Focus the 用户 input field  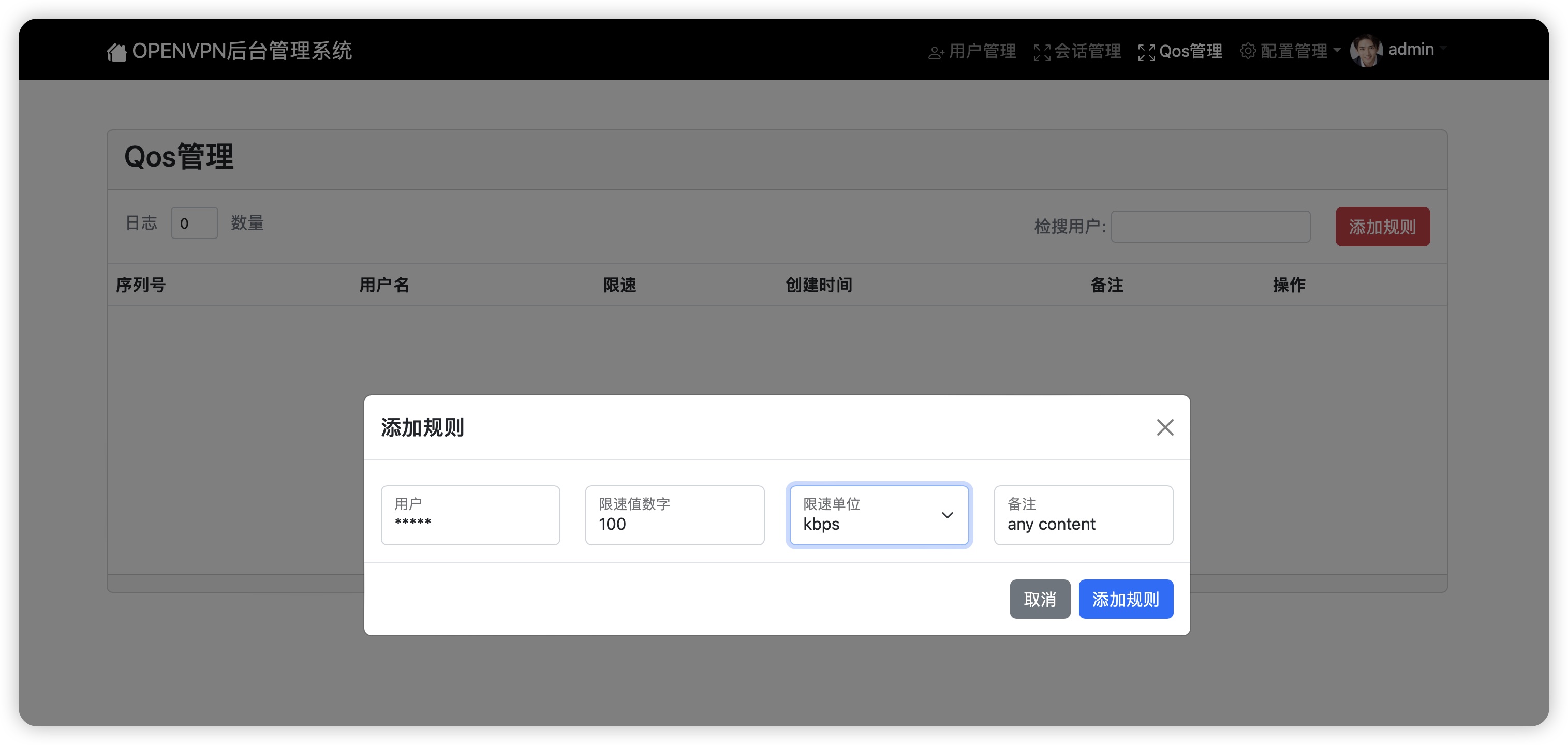coord(470,515)
